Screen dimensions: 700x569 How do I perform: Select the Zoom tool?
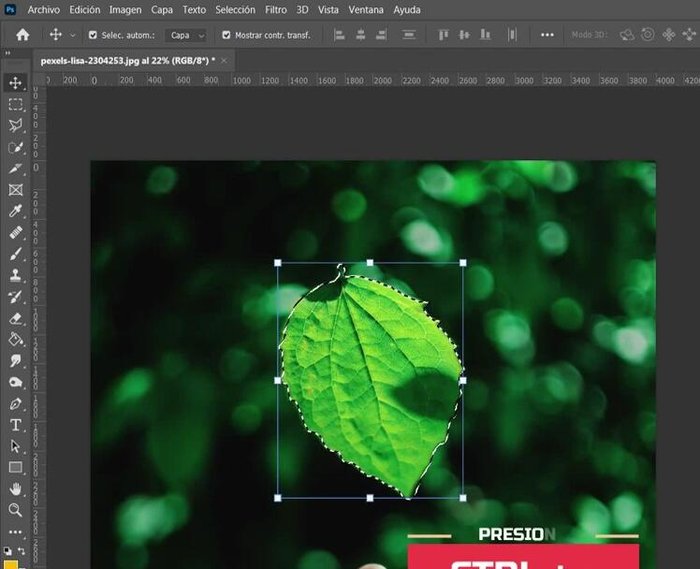pos(16,510)
